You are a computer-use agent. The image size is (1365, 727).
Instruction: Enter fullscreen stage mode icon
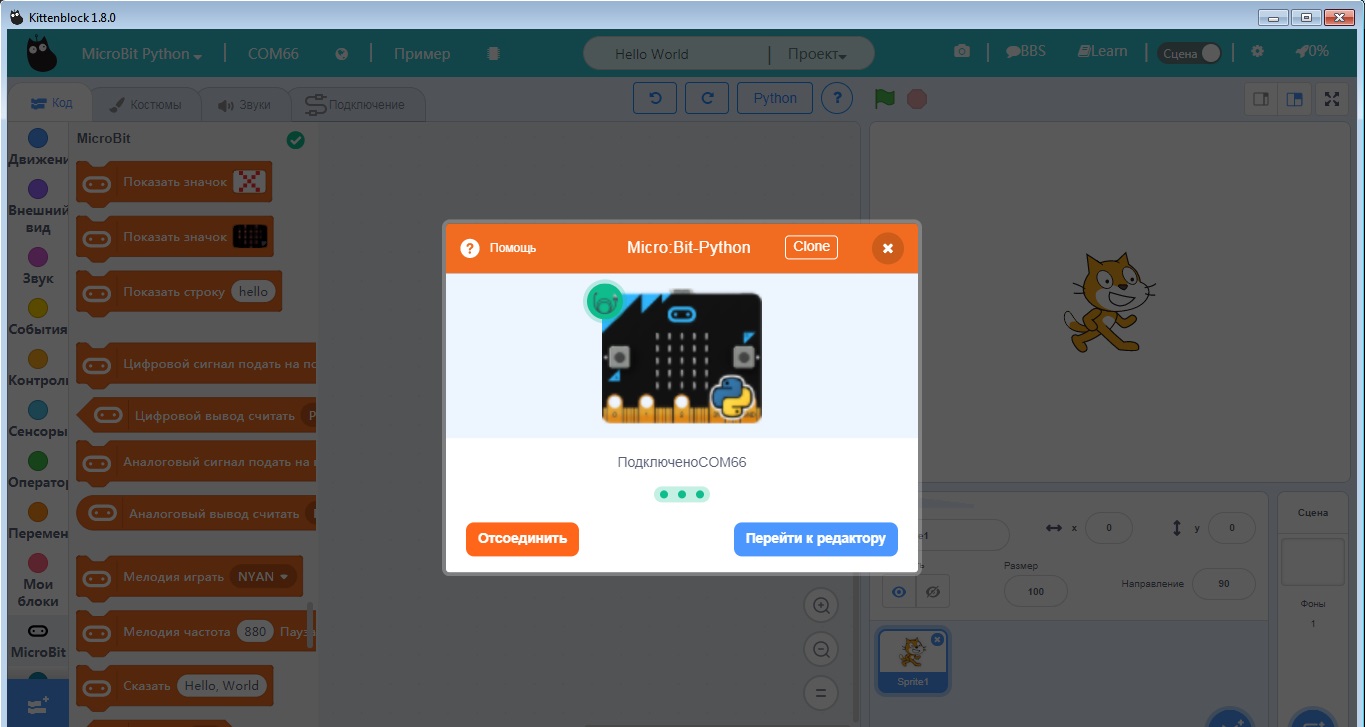1332,99
